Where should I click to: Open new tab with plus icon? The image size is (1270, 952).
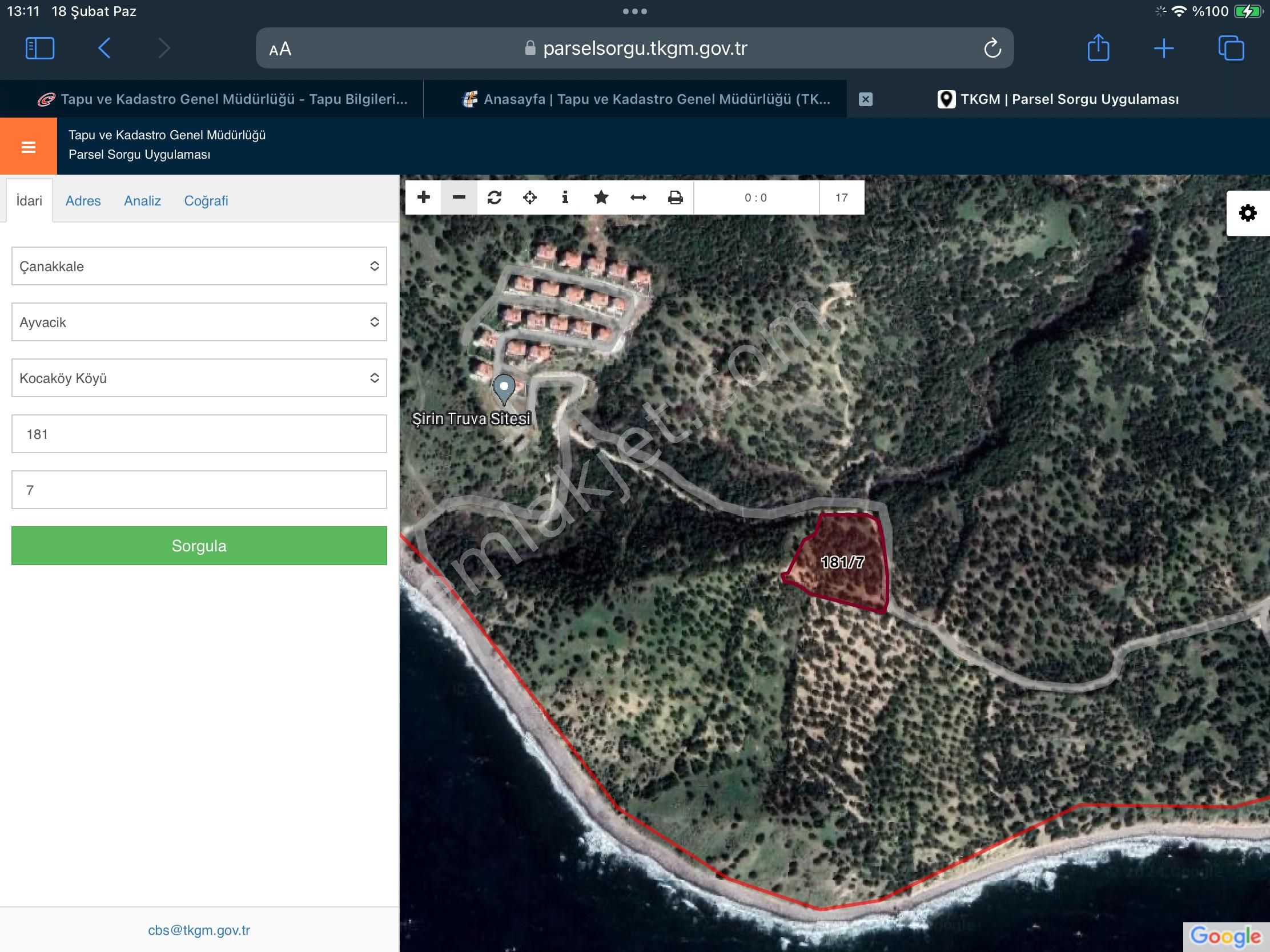tap(1164, 48)
